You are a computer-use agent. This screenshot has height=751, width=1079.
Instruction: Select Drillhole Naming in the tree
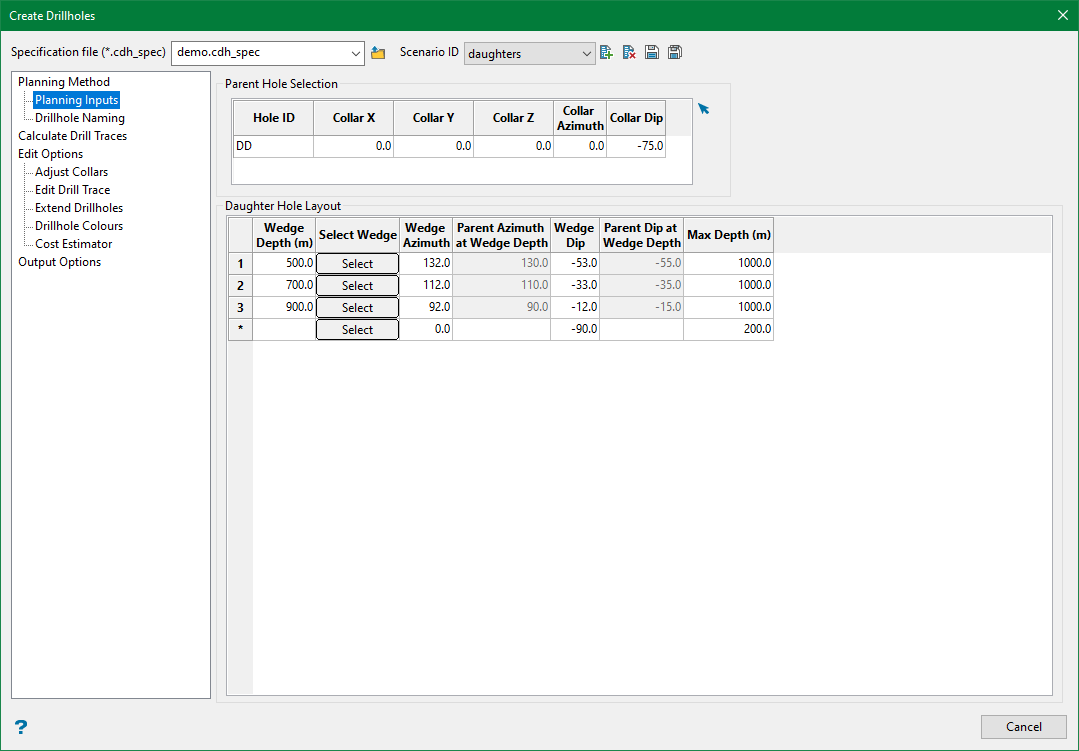point(80,118)
